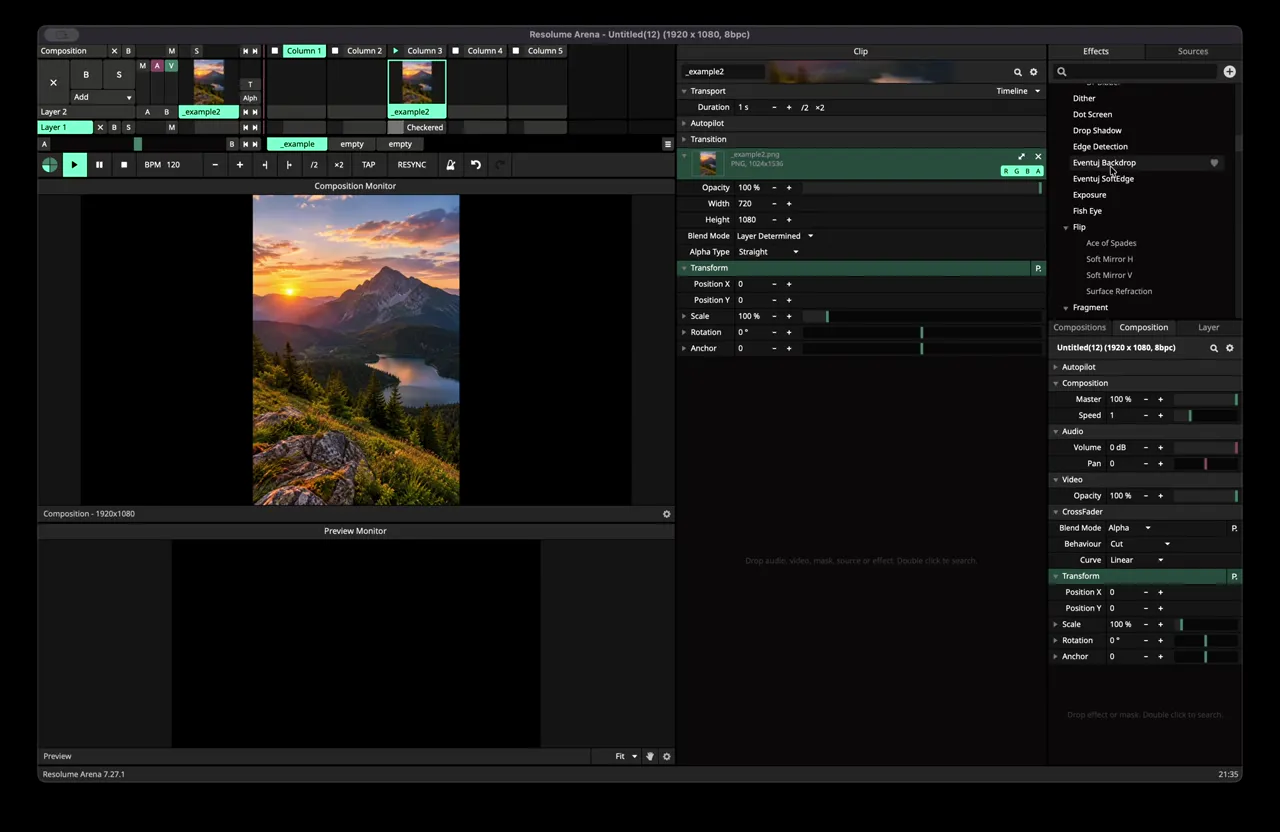Favorite the Eventuj Backdrop effect
This screenshot has width=1280, height=832.
1214,163
